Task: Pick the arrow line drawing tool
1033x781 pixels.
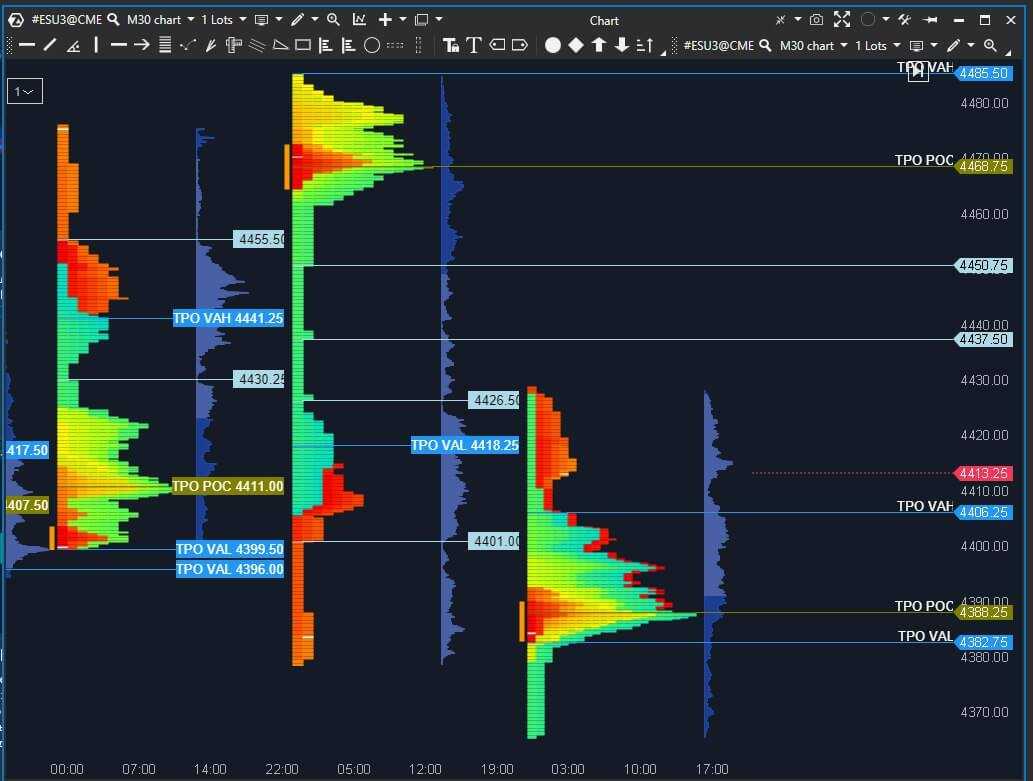Action: click(141, 45)
